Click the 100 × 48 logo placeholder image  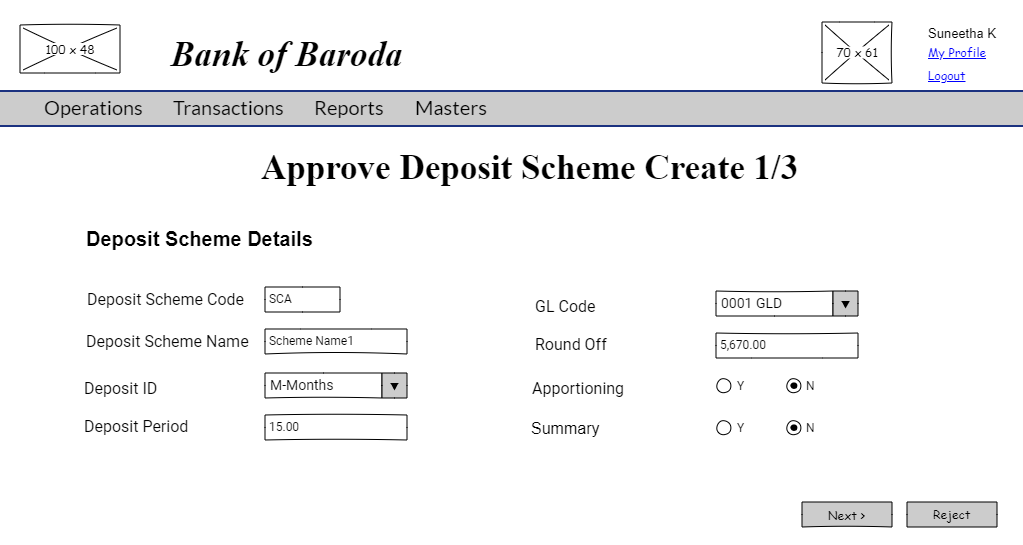(70, 49)
